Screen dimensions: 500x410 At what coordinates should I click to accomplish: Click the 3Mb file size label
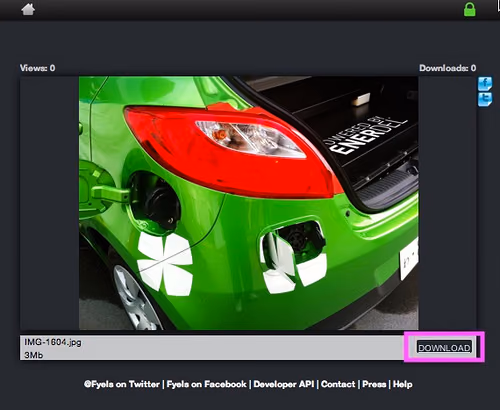34,355
